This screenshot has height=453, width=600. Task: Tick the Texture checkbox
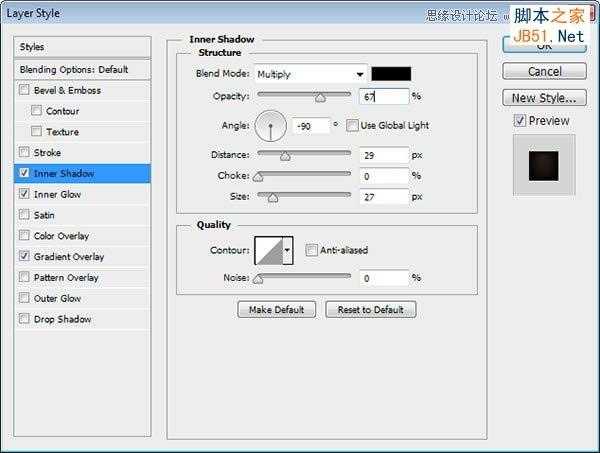tap(36, 131)
